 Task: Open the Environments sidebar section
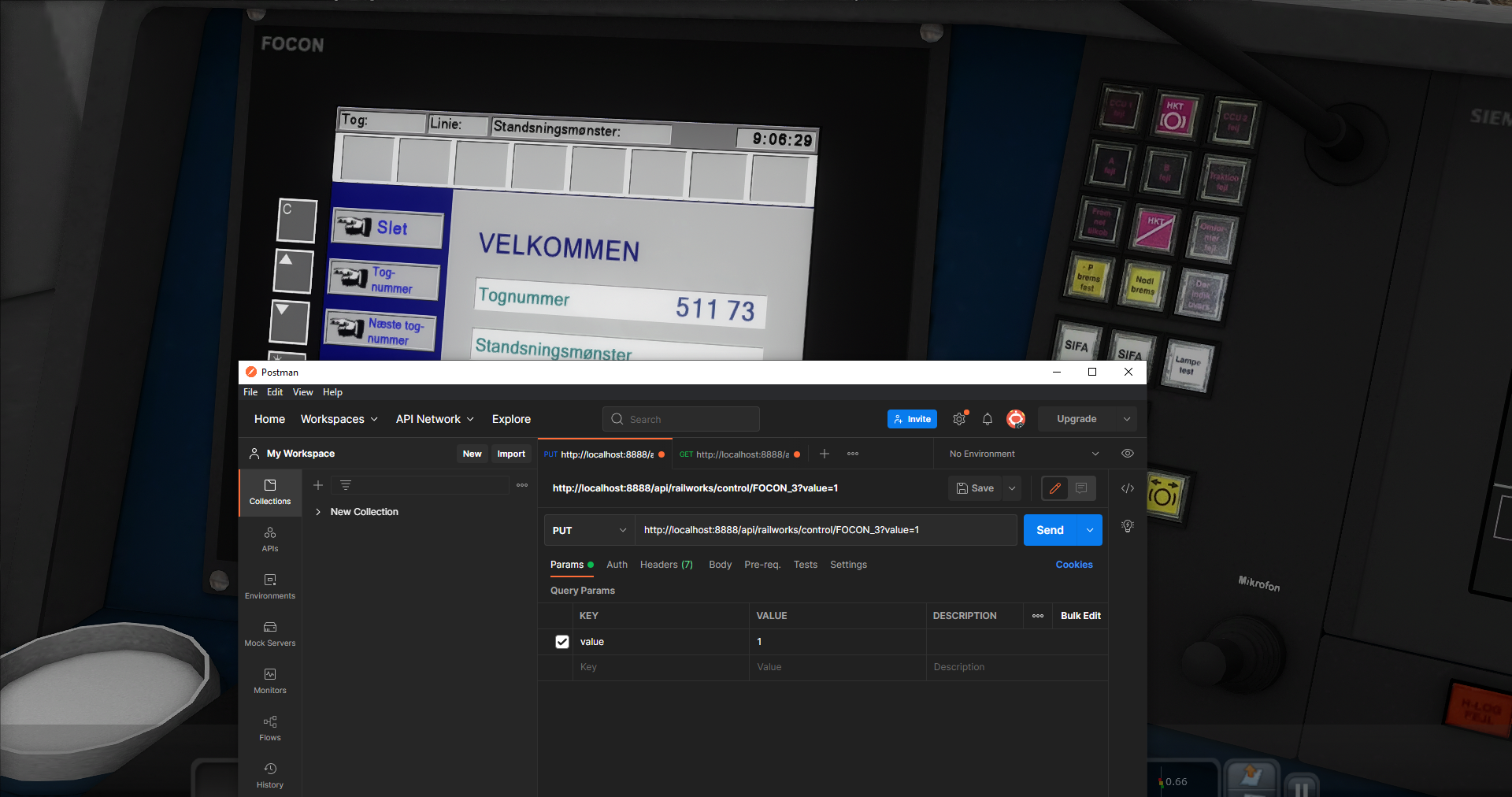[x=270, y=587]
